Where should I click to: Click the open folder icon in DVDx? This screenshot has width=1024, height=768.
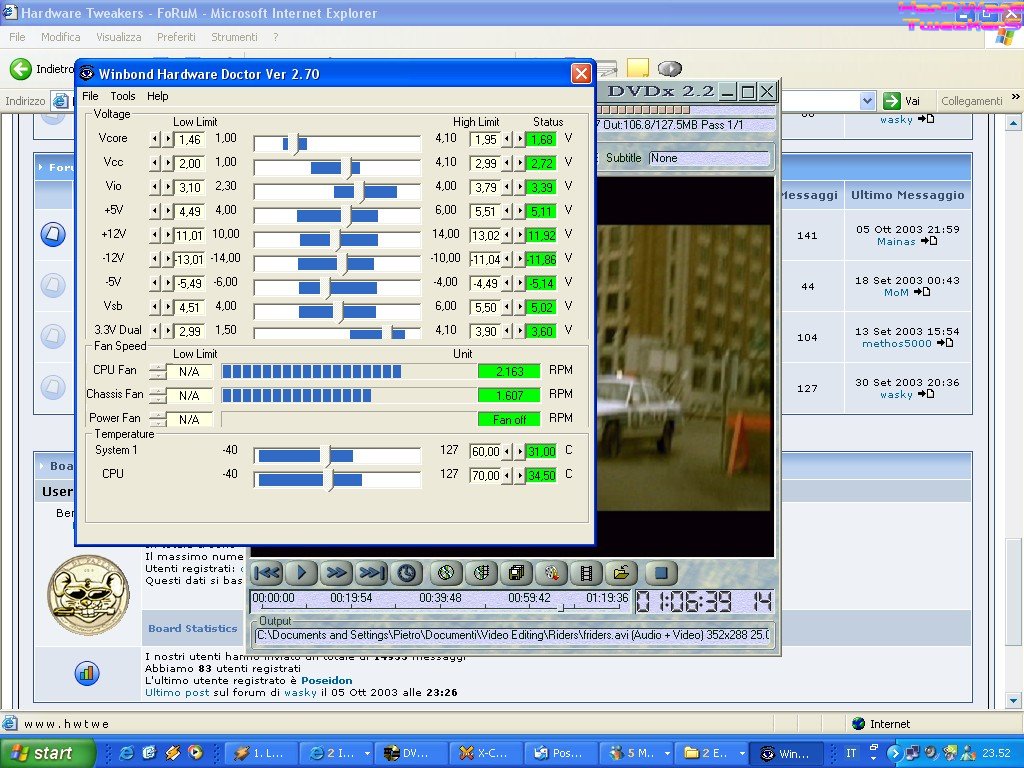[x=621, y=573]
